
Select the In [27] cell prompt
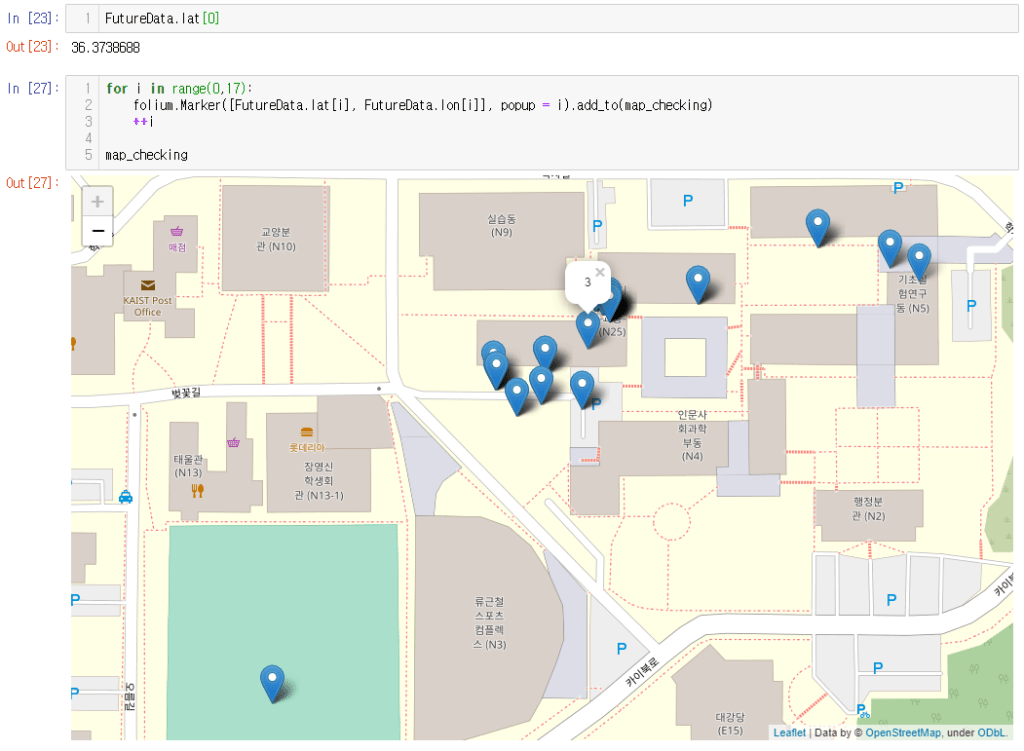point(28,88)
